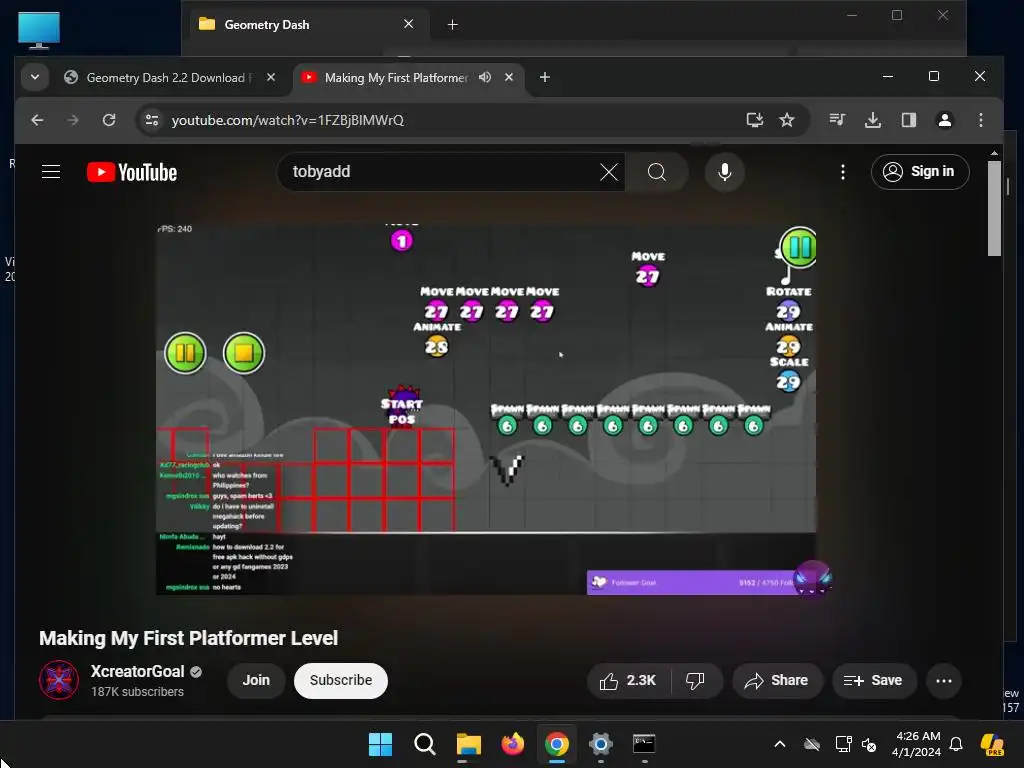Image resolution: width=1024 pixels, height=768 pixels.
Task: Subscribe to XcreatorGoal
Action: coord(340,680)
